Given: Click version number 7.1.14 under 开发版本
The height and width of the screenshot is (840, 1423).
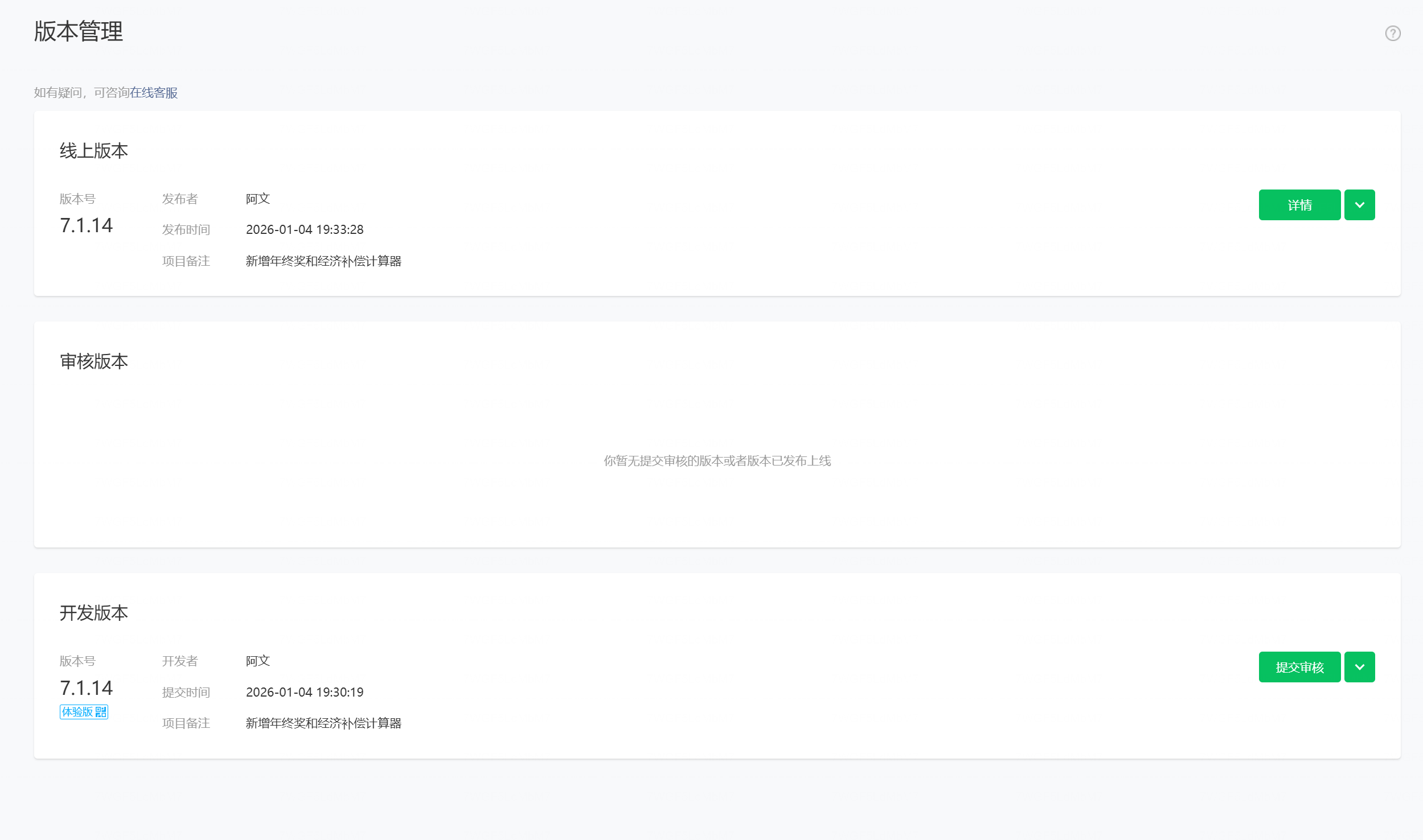Looking at the screenshot, I should 87,688.
